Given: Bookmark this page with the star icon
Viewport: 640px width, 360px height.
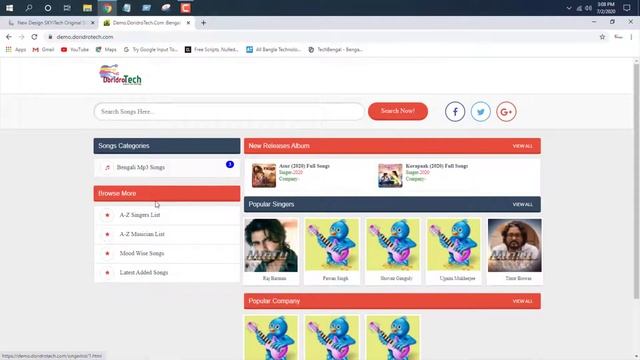Looking at the screenshot, I should (602, 37).
